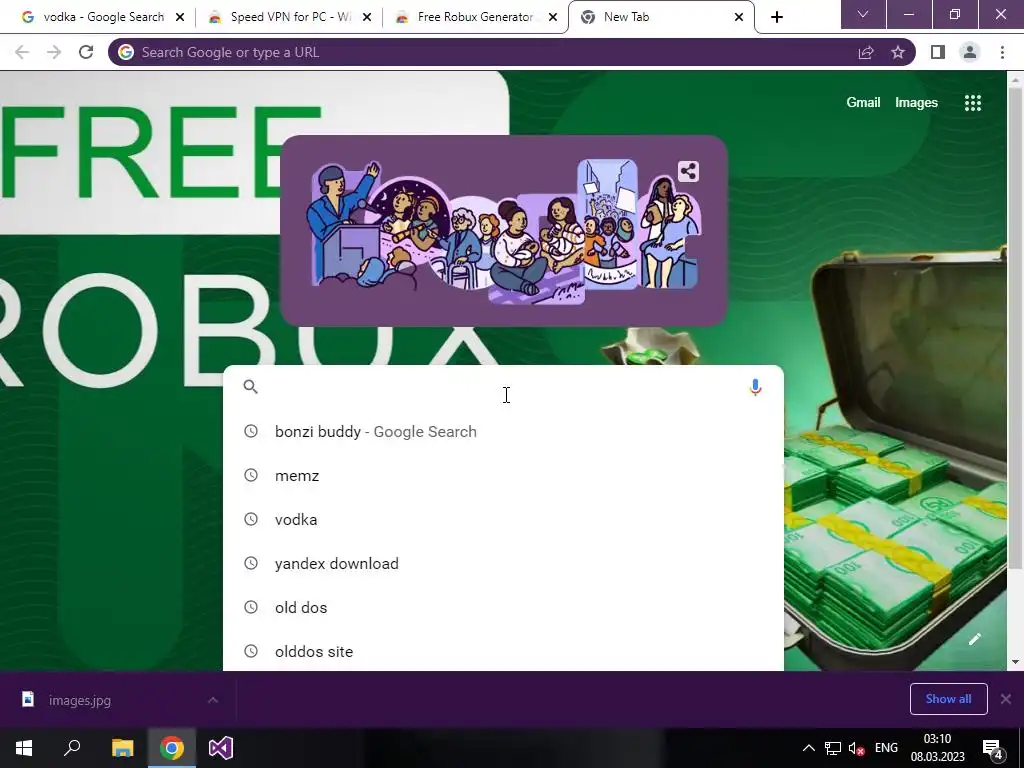Open a new tab with plus button
Viewport: 1024px width, 768px height.
pyautogui.click(x=776, y=17)
